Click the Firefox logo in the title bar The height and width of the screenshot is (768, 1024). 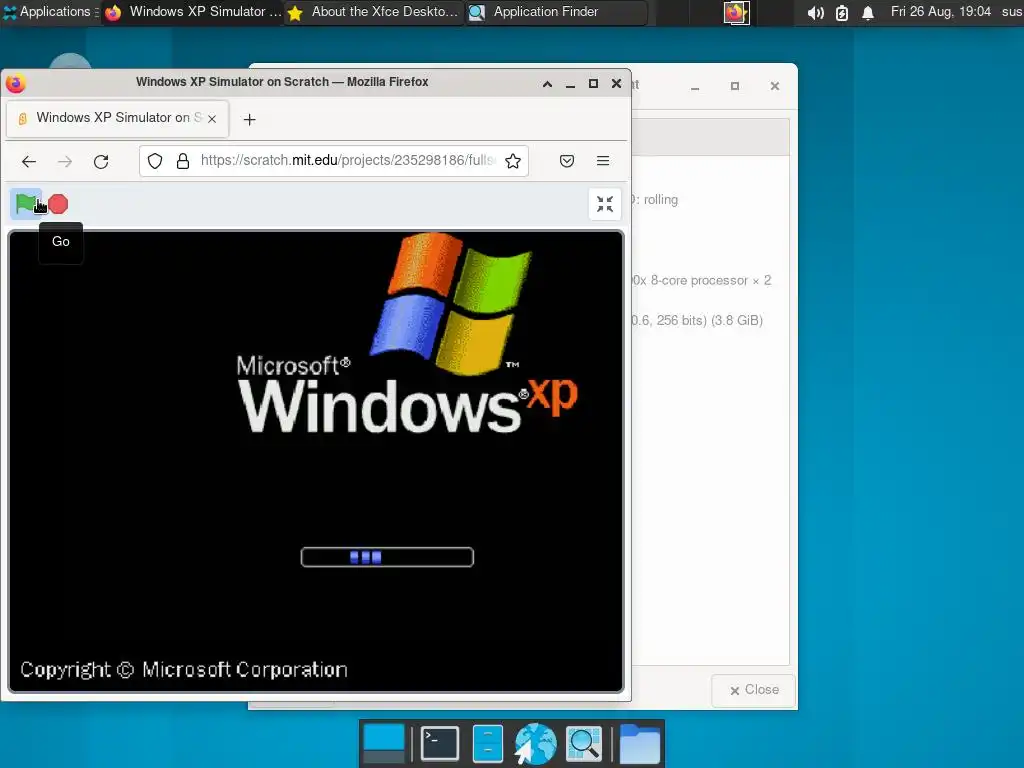click(x=16, y=83)
